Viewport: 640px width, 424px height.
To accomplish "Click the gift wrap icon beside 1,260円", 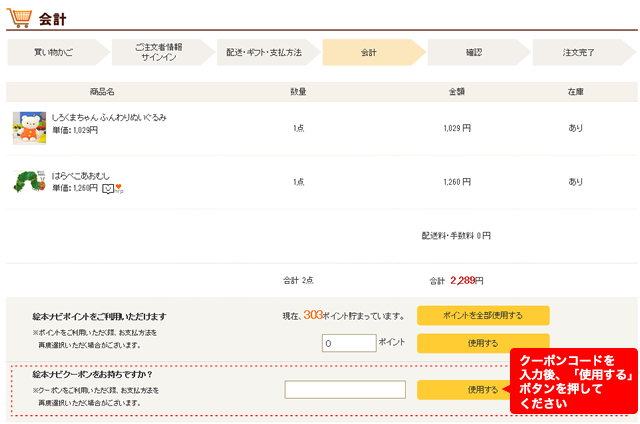I will pyautogui.click(x=107, y=188).
